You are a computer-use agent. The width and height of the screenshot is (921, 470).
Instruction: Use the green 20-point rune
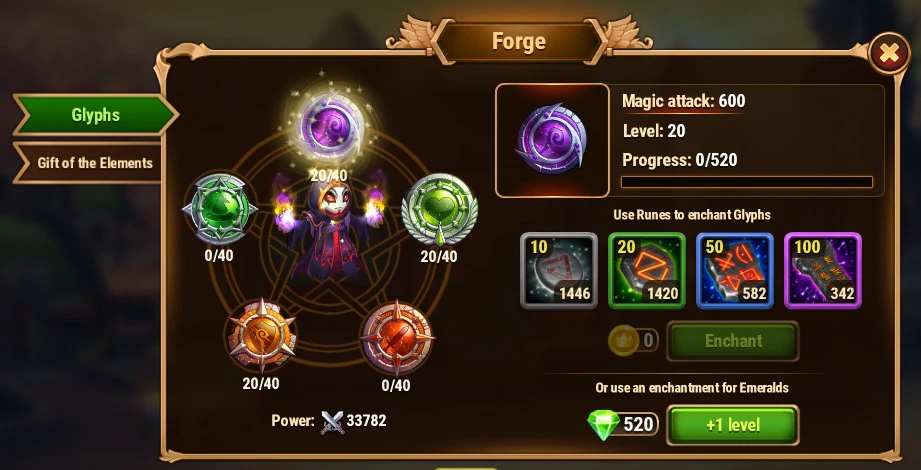647,270
